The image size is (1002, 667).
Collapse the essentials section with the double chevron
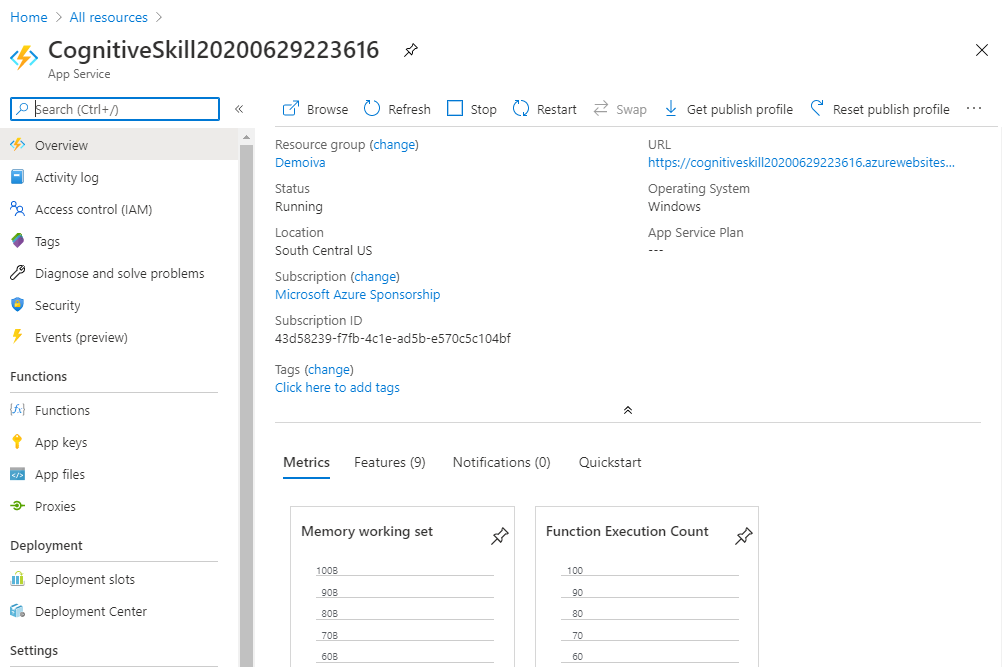click(628, 410)
